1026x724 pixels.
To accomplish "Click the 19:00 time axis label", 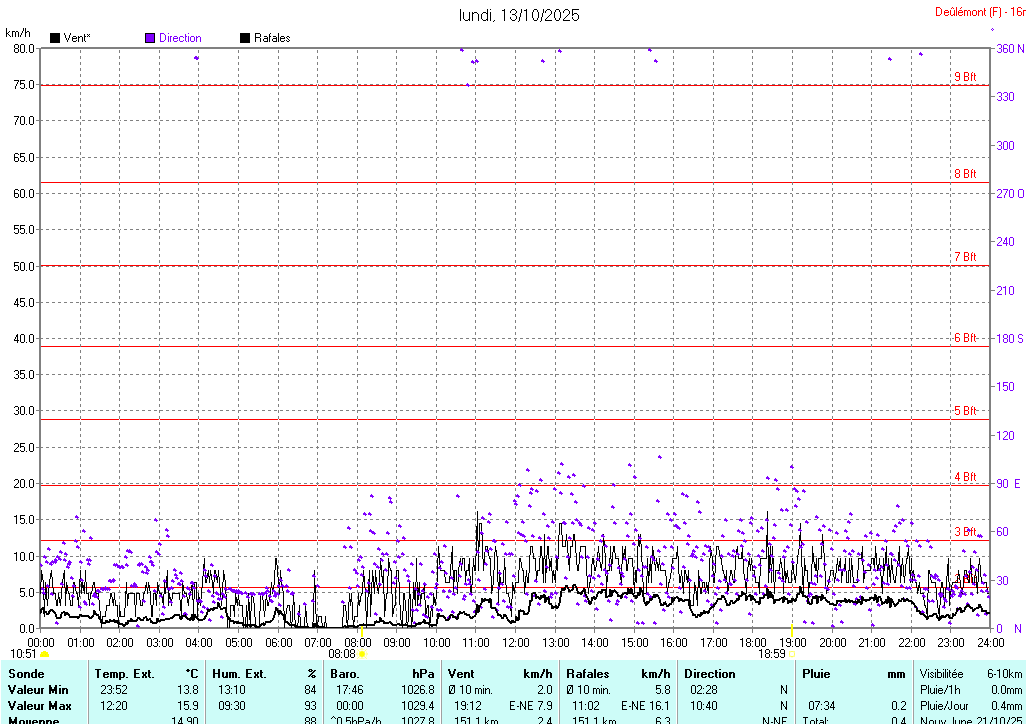I will coord(793,642).
